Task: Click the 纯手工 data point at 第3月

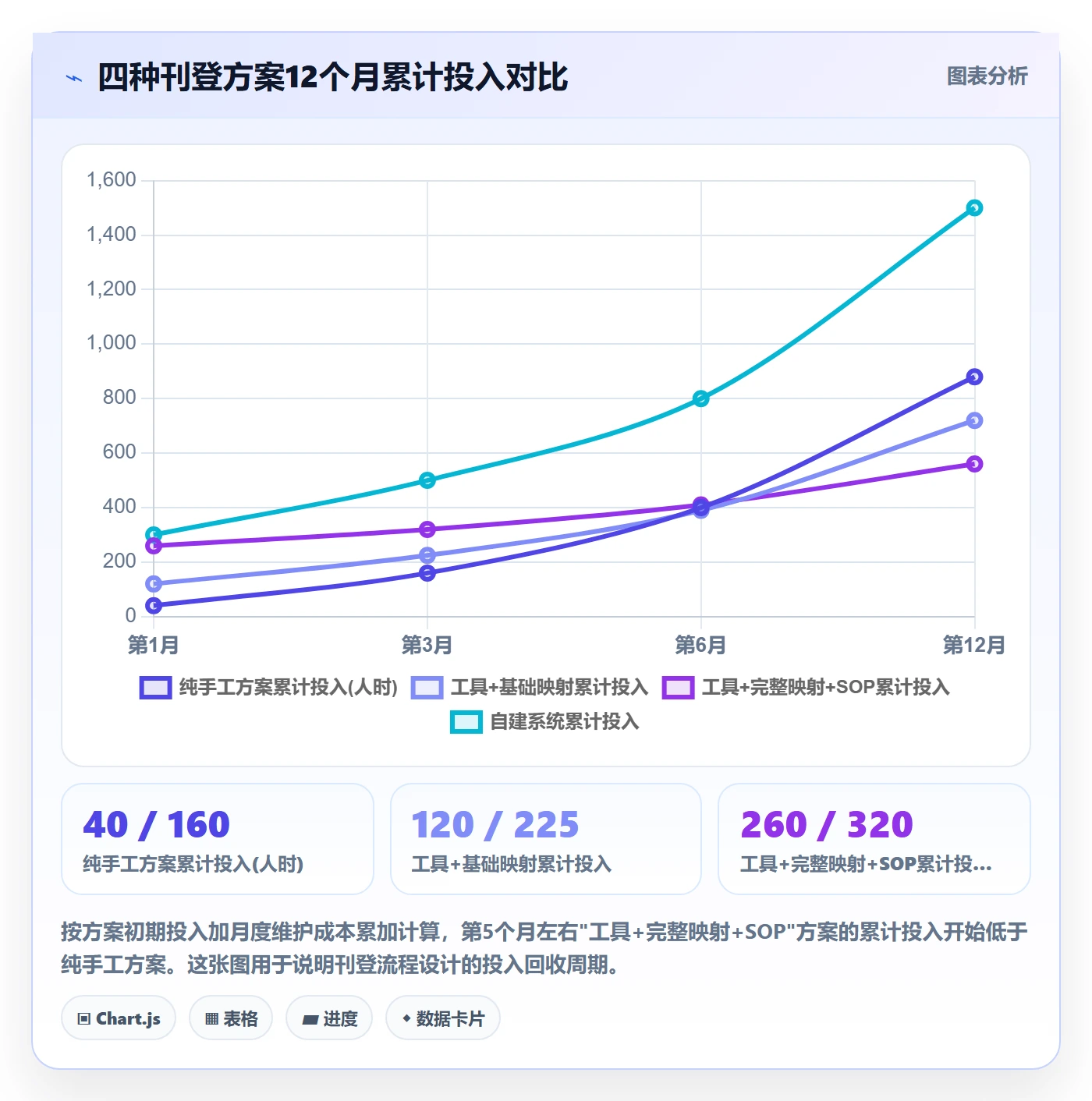Action: 427,573
